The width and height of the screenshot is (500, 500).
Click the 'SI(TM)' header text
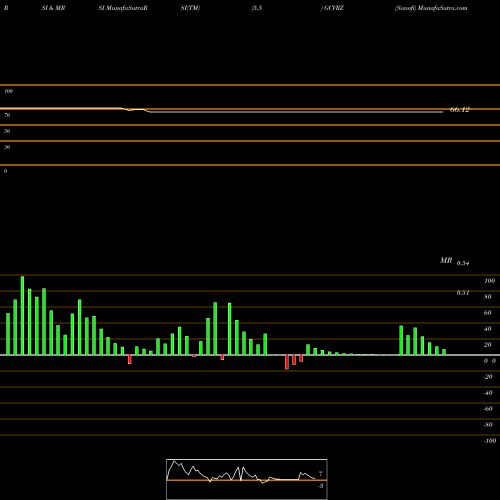pos(190,8)
